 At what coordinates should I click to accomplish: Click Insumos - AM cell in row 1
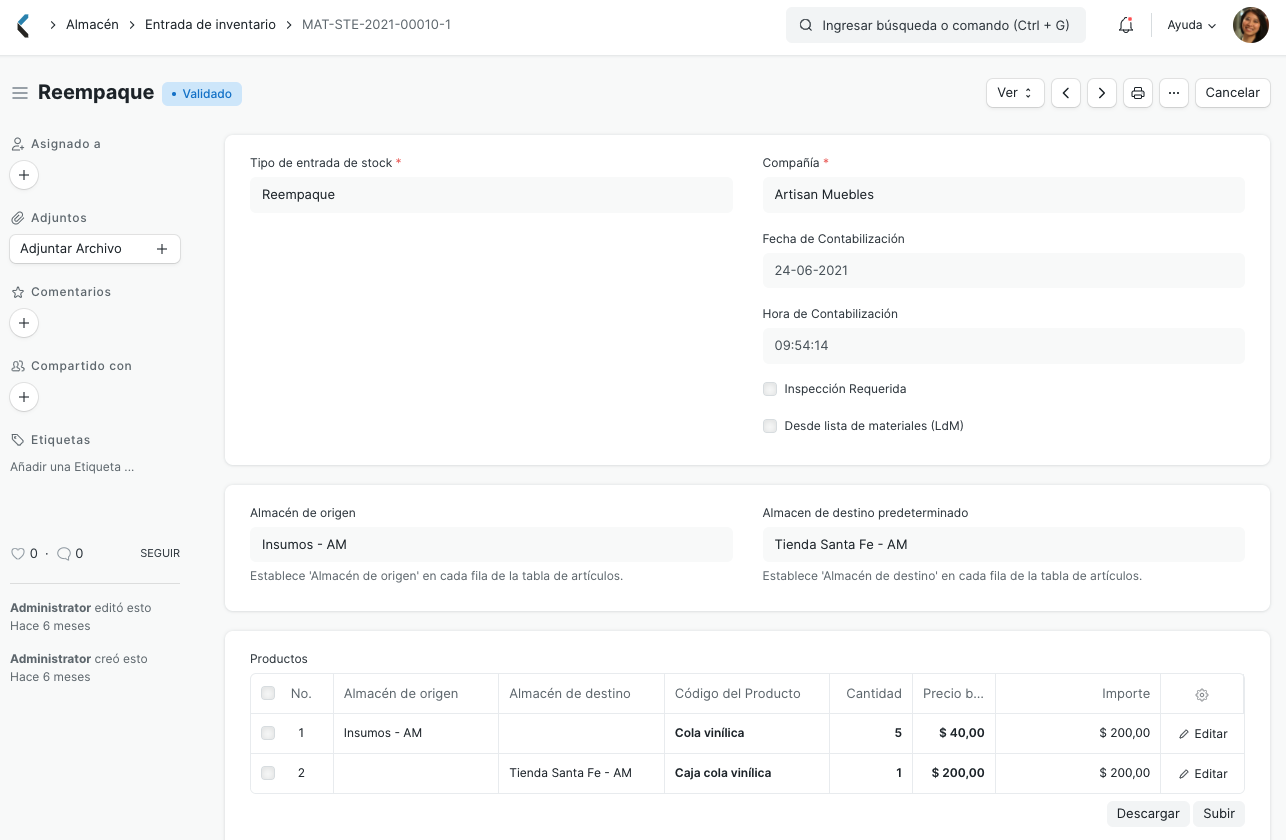click(x=416, y=733)
